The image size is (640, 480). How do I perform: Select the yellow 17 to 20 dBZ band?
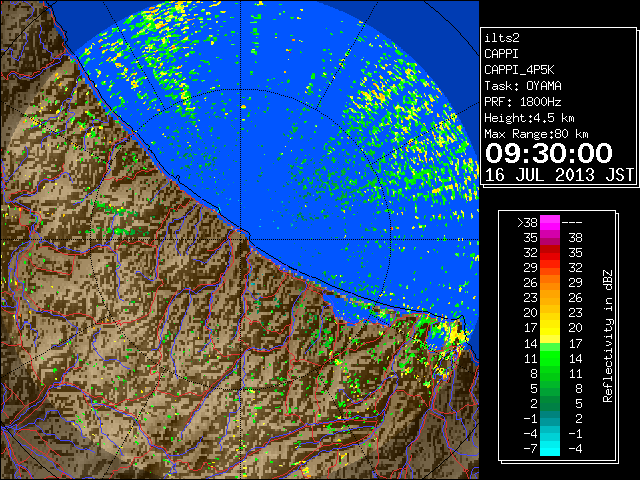(550, 328)
